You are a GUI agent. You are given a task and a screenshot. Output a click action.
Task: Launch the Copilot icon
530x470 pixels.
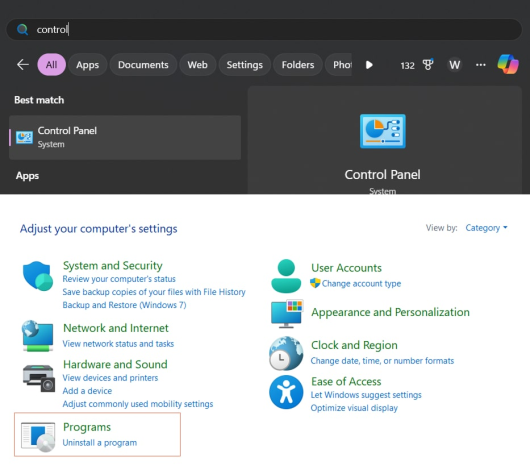pos(508,64)
